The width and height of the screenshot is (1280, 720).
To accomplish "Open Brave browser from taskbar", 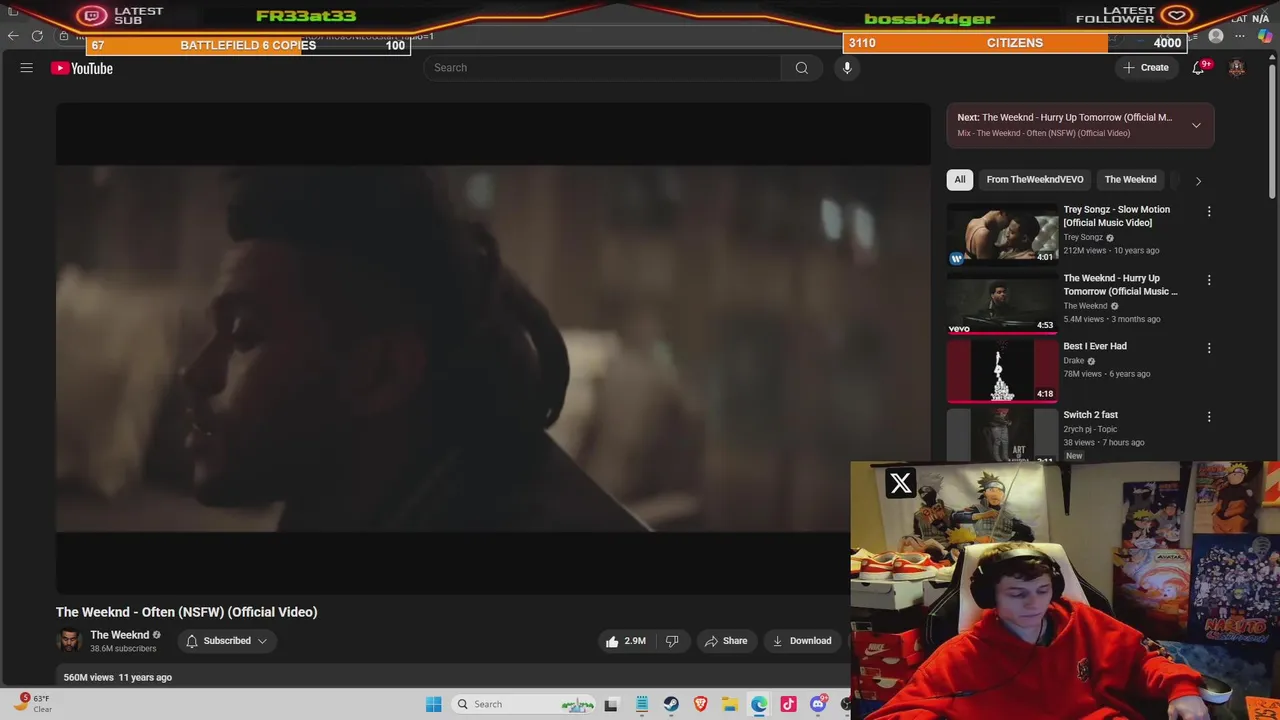I will tap(701, 704).
